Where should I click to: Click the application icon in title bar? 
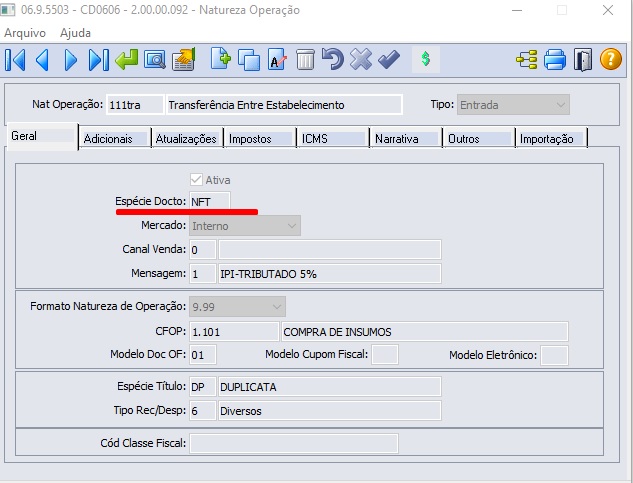click(x=8, y=10)
